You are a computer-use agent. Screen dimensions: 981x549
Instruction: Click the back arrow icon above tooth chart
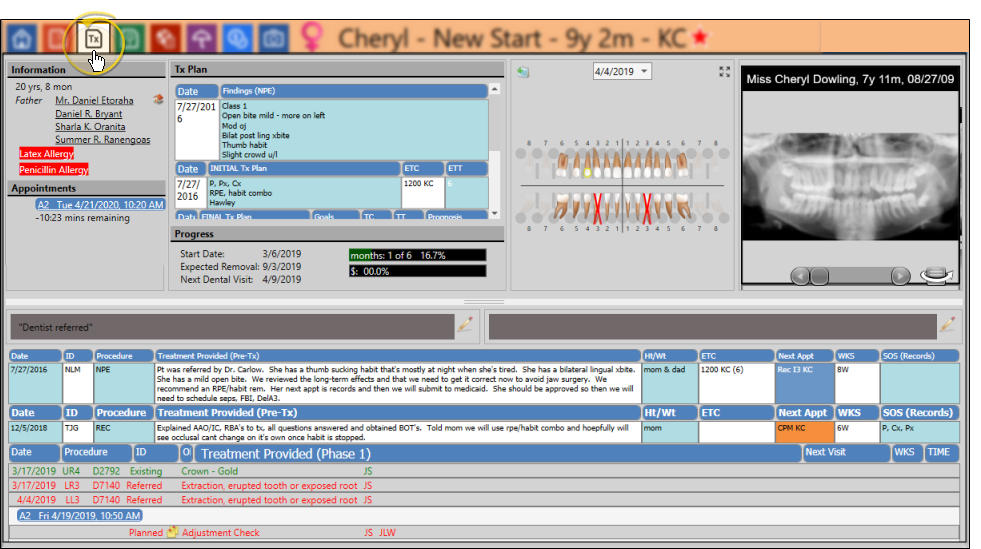[x=523, y=72]
